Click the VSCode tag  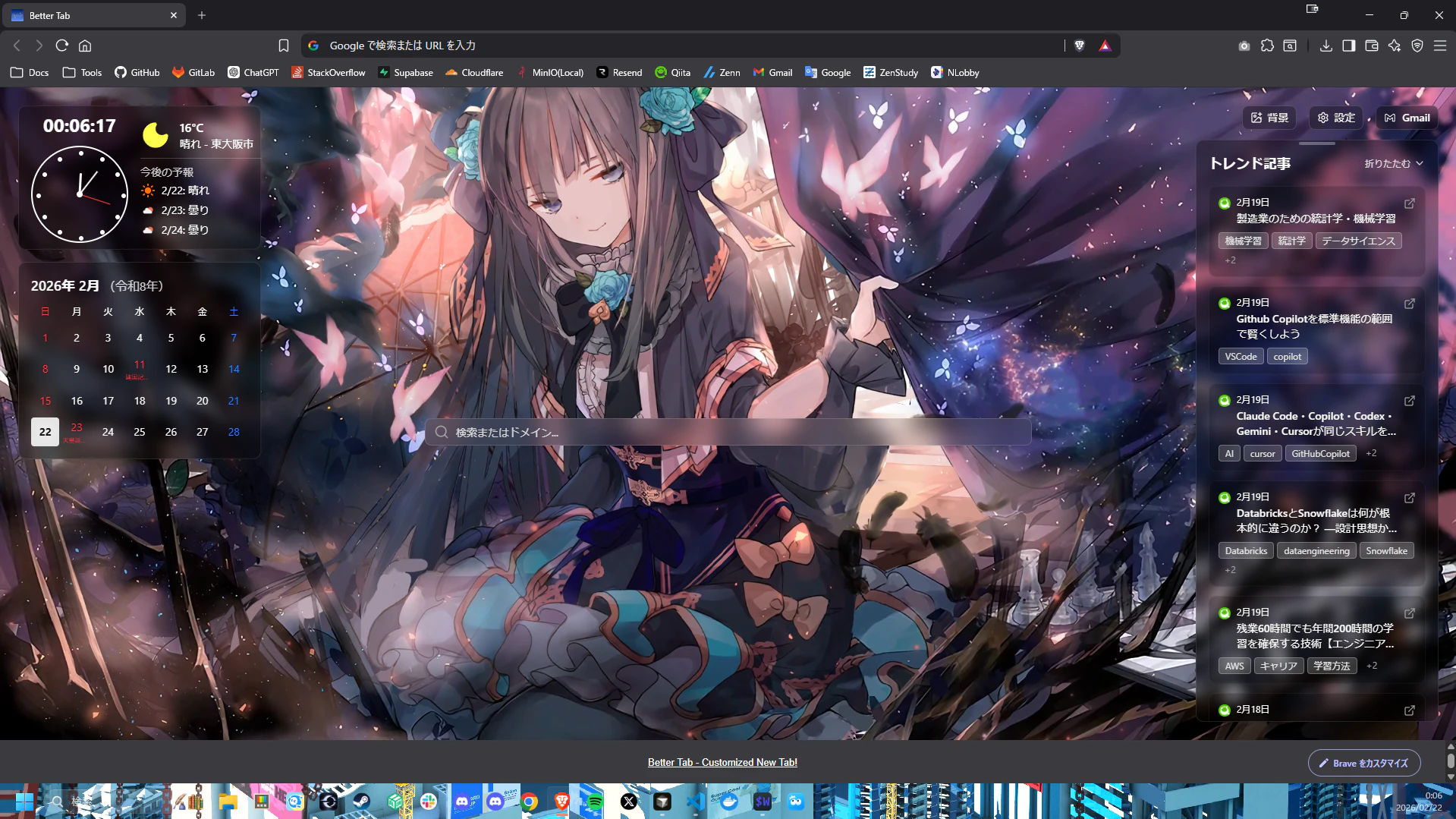pyautogui.click(x=1241, y=356)
